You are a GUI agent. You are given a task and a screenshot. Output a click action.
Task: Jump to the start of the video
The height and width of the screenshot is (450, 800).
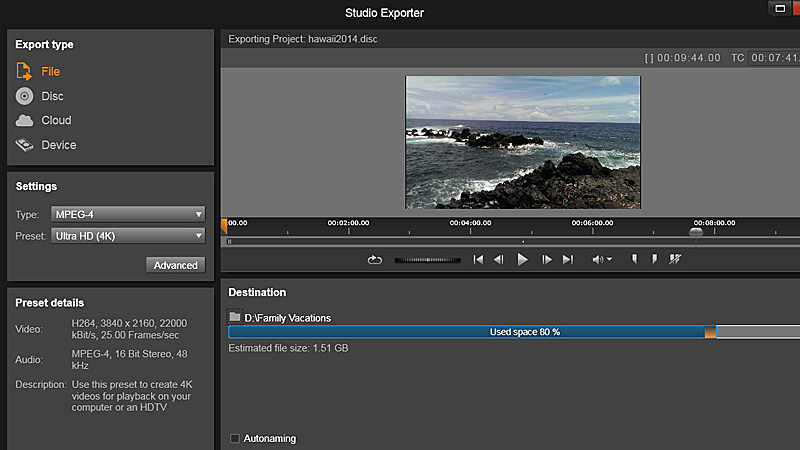[478, 260]
